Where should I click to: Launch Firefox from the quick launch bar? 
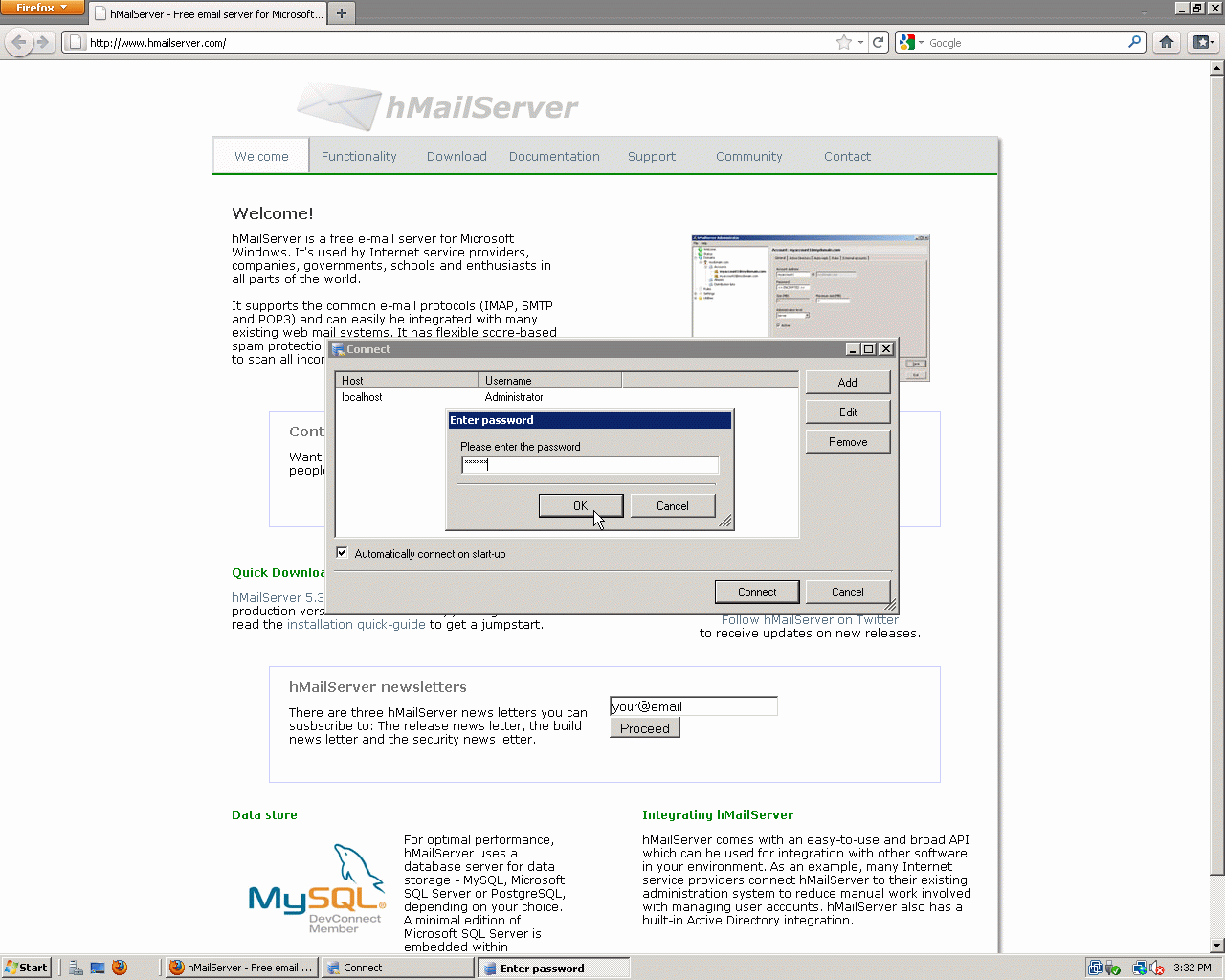[120, 968]
